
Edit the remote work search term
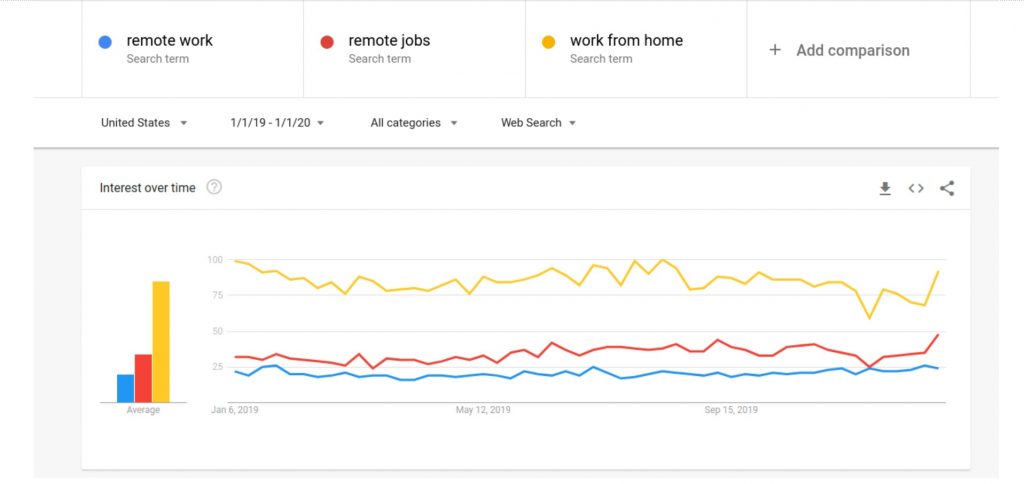[x=193, y=49]
